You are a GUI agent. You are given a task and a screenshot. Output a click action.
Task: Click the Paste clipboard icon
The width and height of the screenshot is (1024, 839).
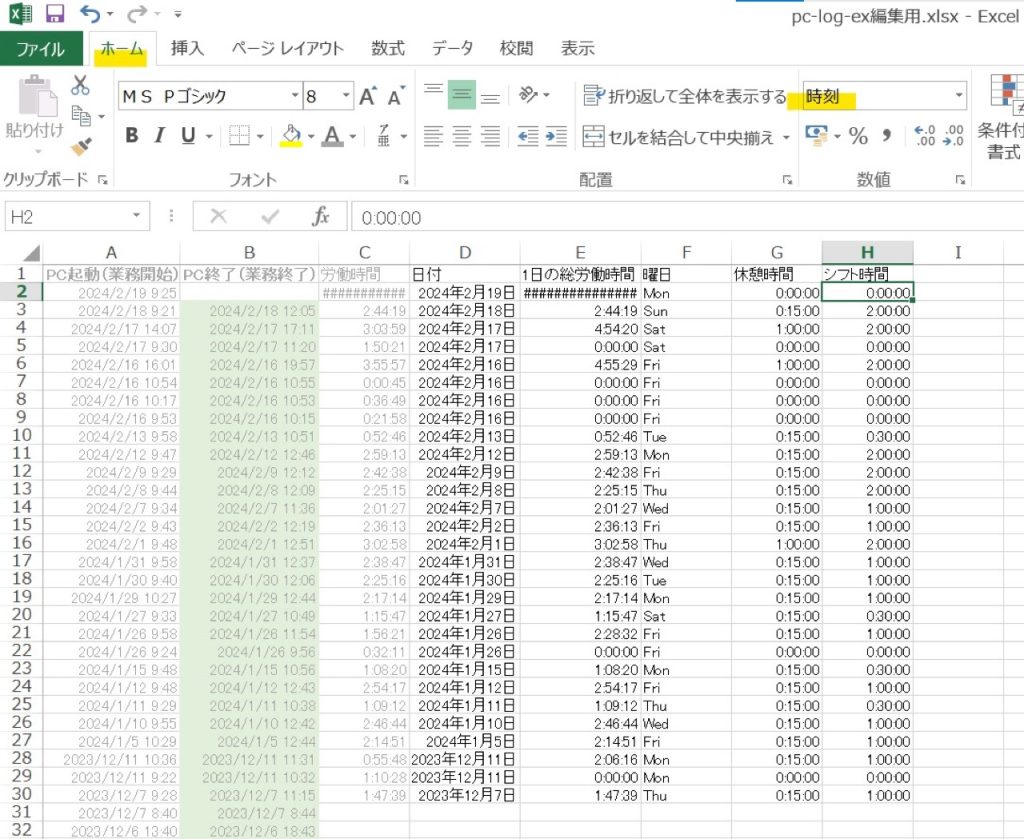(37, 96)
